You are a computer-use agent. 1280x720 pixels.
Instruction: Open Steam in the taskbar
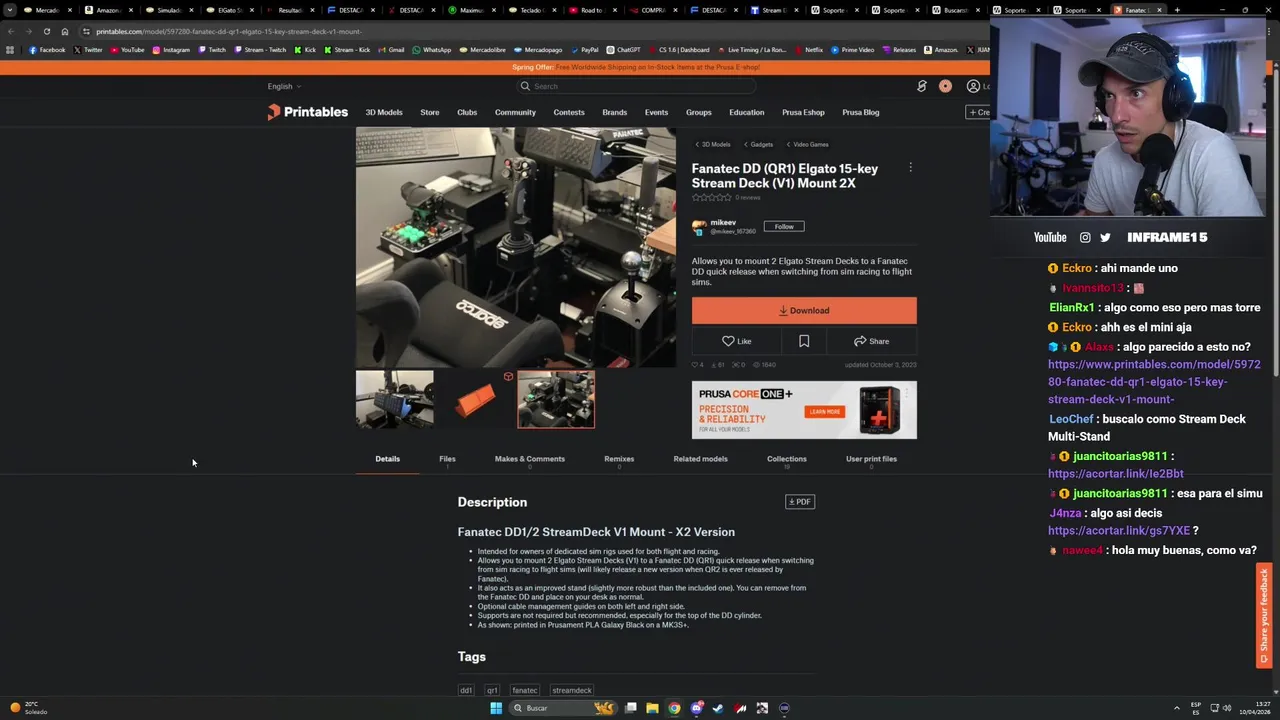(x=718, y=708)
